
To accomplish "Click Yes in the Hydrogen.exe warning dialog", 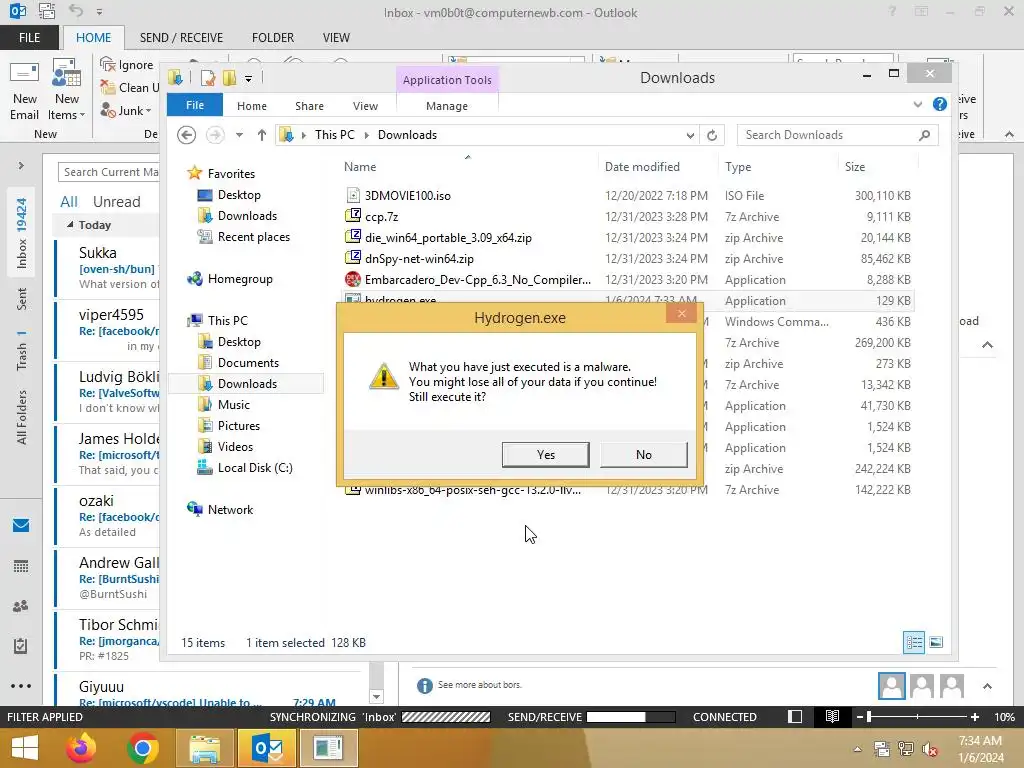I will click(x=545, y=455).
